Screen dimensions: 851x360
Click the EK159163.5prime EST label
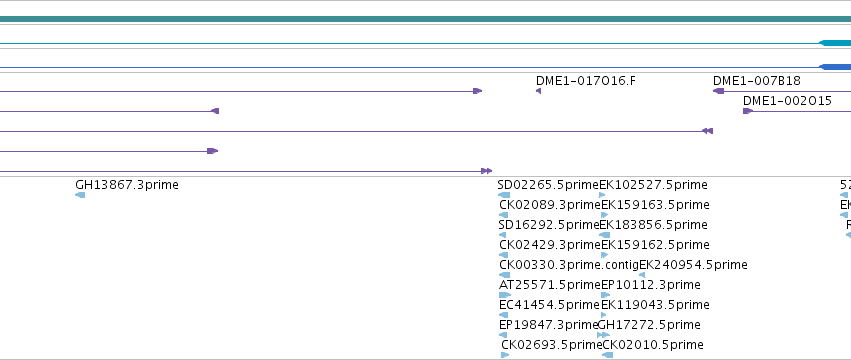click(655, 205)
